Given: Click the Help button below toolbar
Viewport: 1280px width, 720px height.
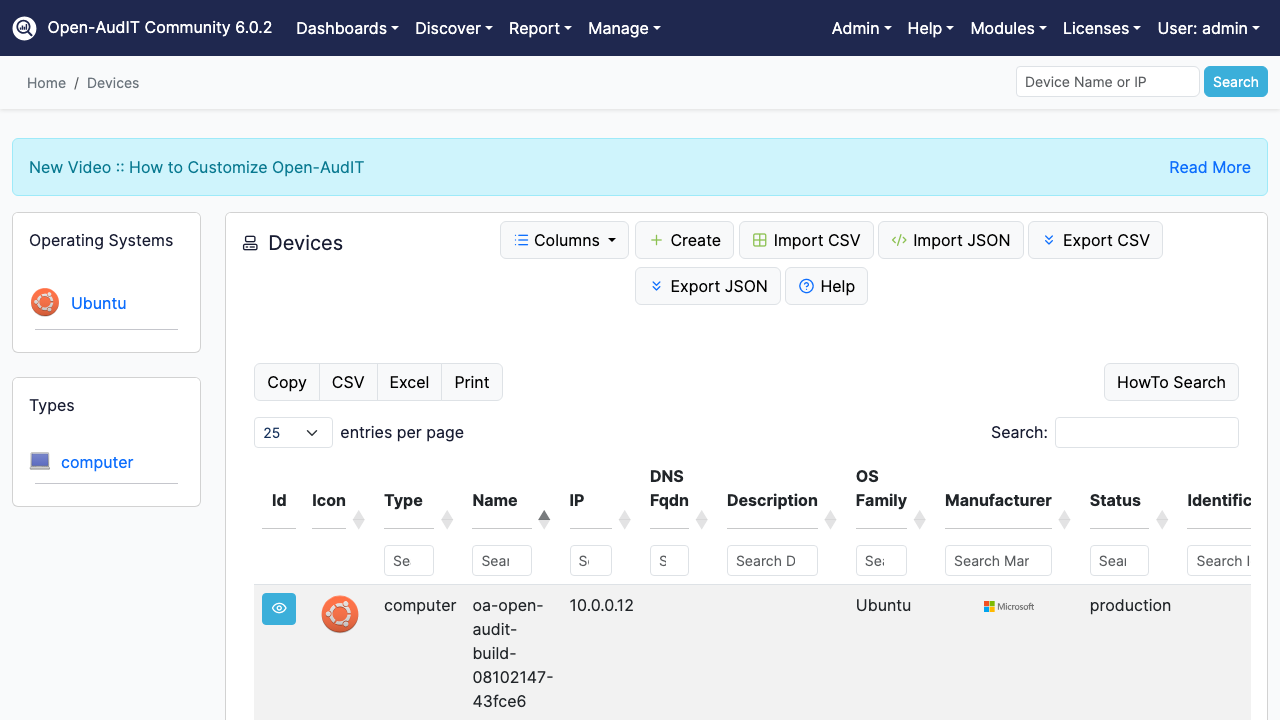Looking at the screenshot, I should tap(826, 286).
